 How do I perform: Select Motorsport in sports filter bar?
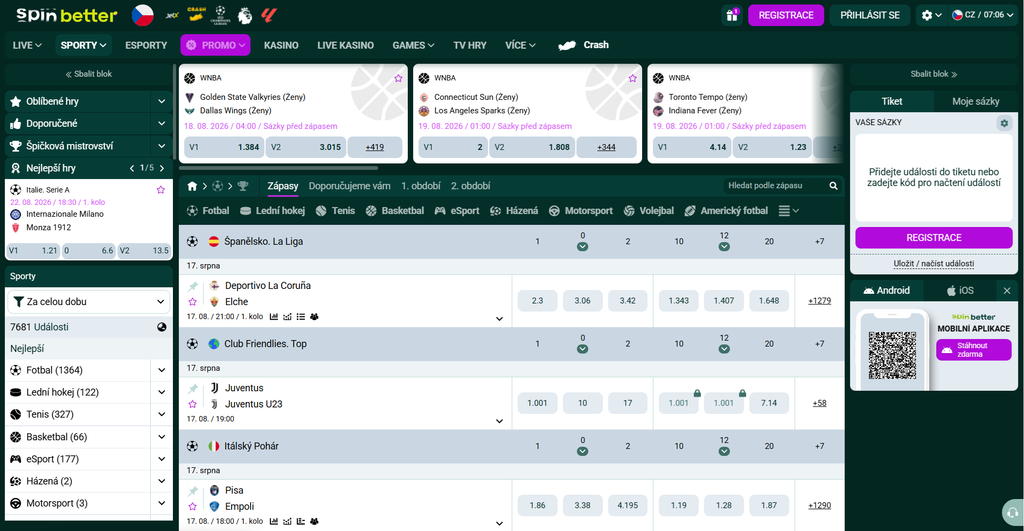point(581,211)
